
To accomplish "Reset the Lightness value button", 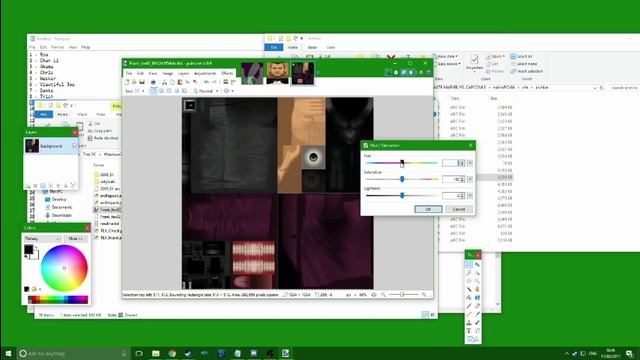I will click(x=470, y=196).
